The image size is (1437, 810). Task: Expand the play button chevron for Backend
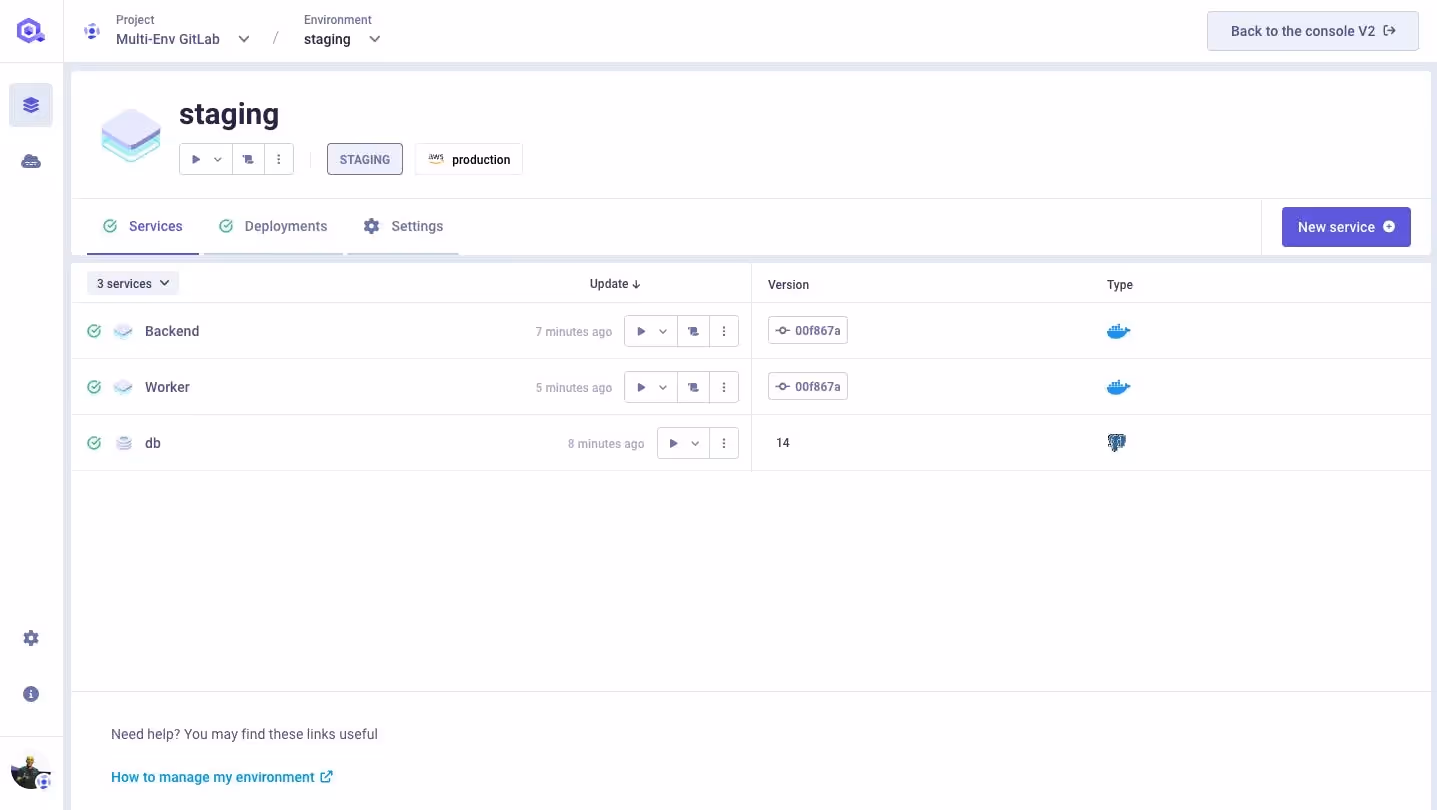click(663, 331)
